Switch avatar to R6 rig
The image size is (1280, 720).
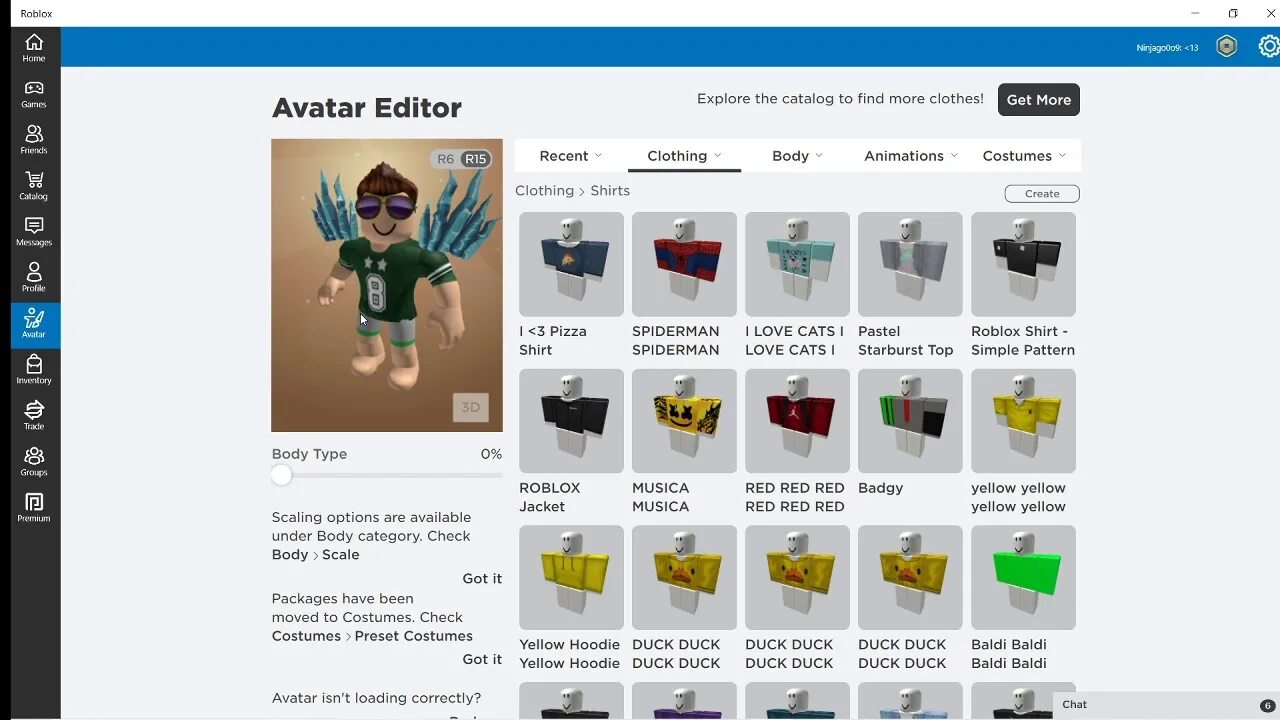(x=445, y=159)
